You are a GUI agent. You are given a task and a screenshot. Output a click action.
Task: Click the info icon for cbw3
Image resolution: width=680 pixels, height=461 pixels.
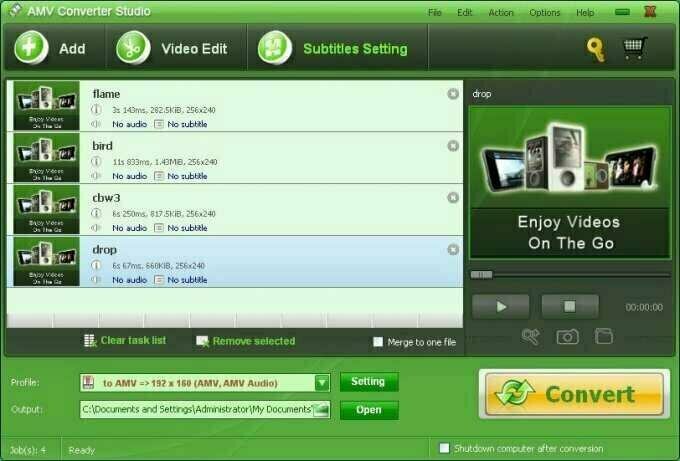pyautogui.click(x=96, y=213)
